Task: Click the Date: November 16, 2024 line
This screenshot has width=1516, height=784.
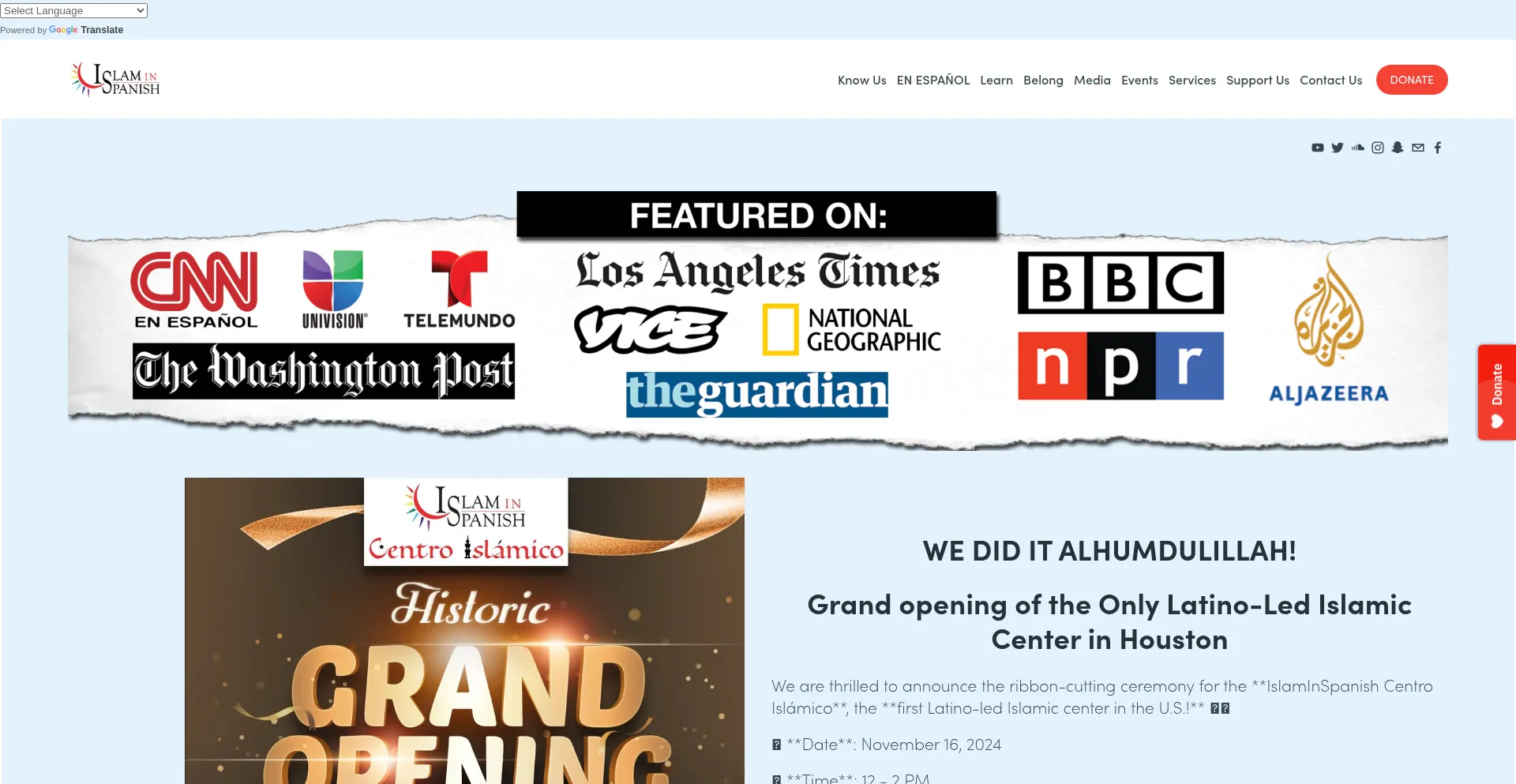Action: (x=887, y=745)
